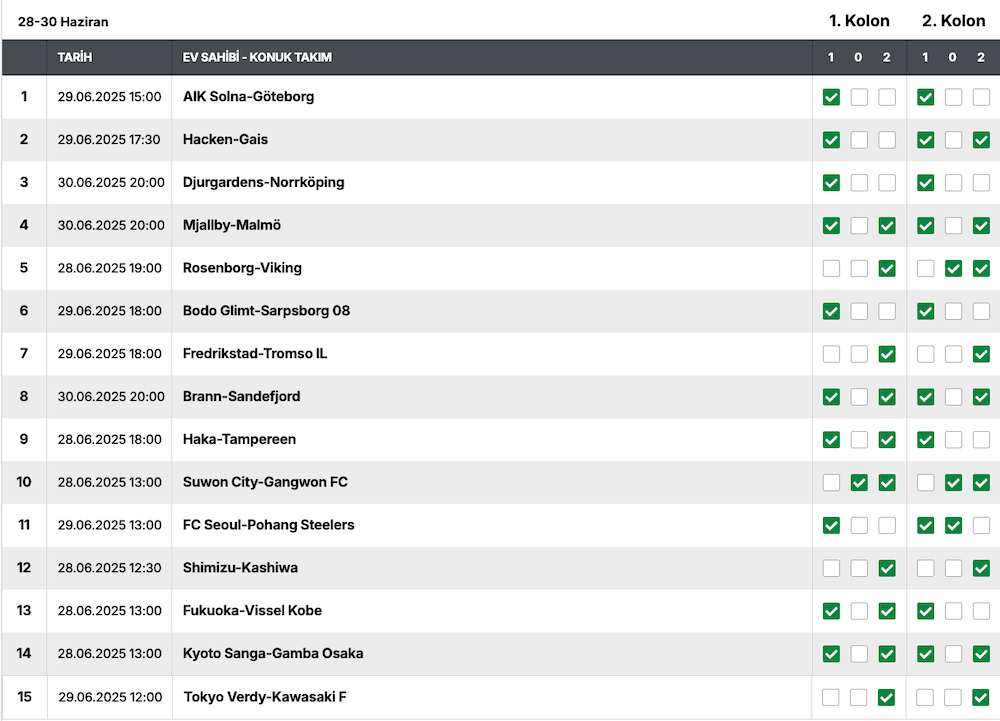Uncheck 1. Kolon draw box for Suwon City-Gangwon FC

click(x=859, y=483)
